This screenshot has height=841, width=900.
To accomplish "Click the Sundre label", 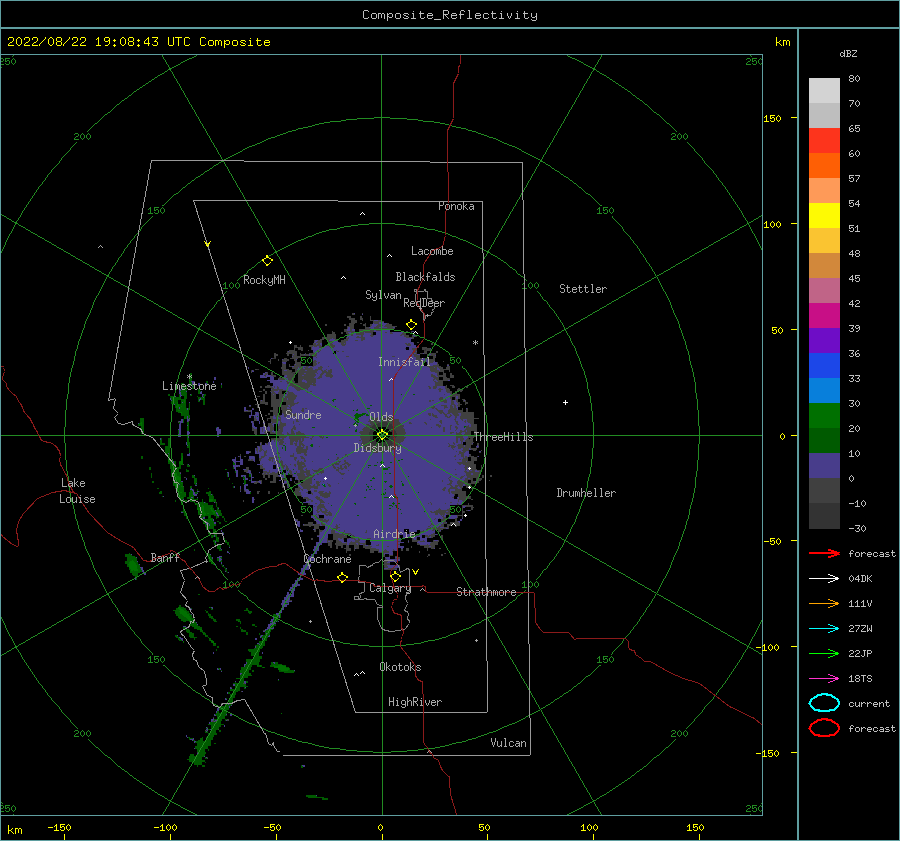I will (303, 414).
